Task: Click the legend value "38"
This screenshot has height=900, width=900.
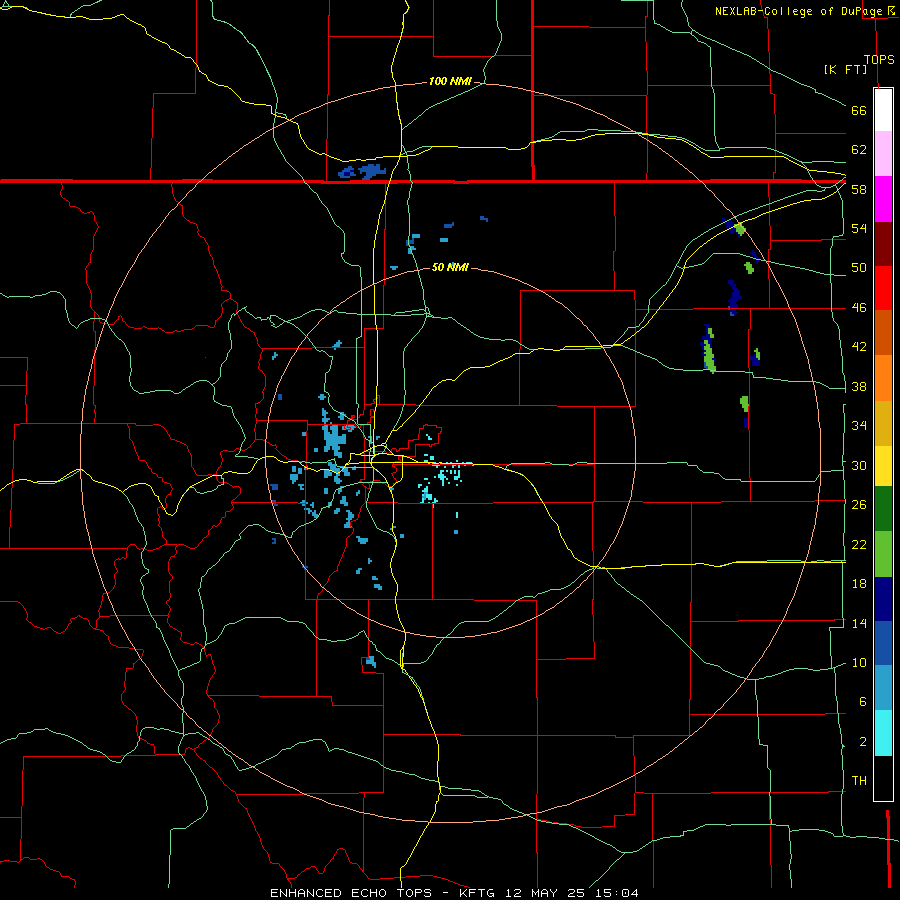Action: (859, 386)
